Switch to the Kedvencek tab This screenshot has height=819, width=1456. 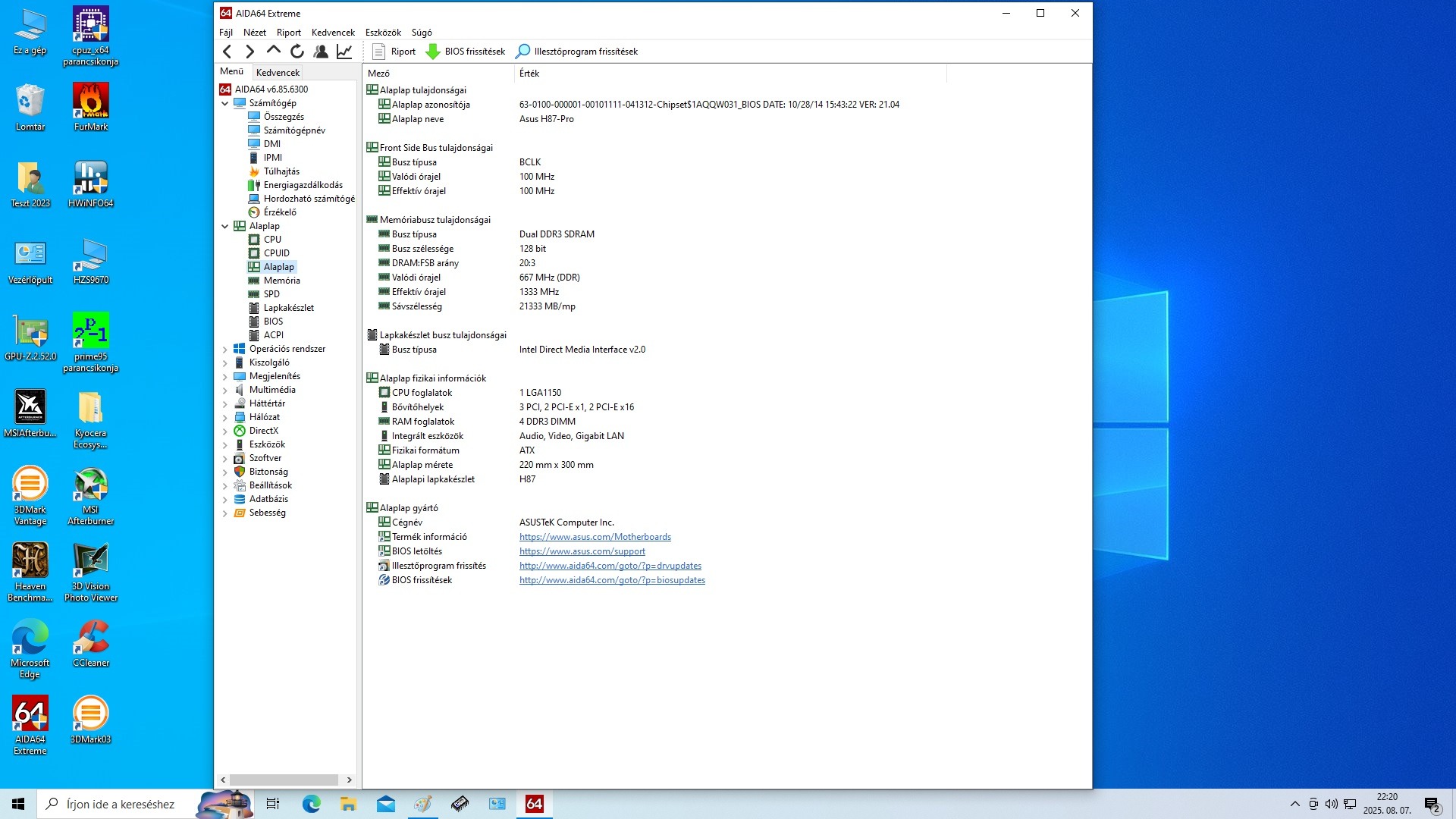click(278, 73)
